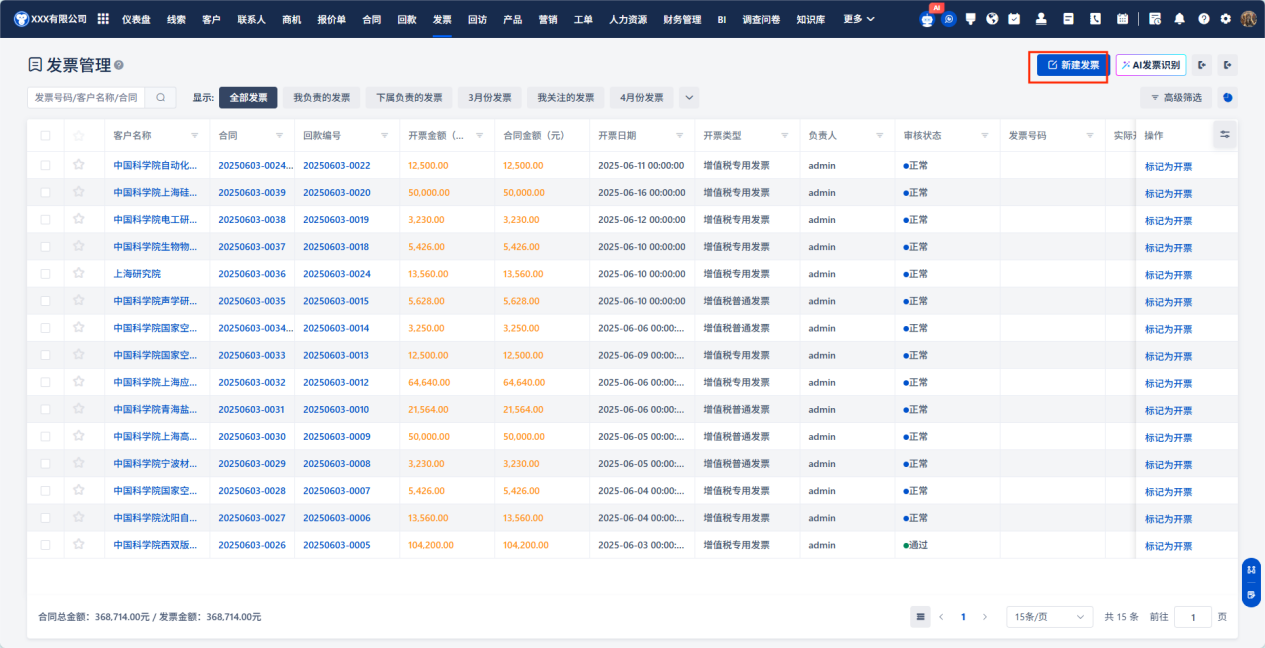Click the 2025-06-16 00:00:00 date cell
The width and height of the screenshot is (1265, 648).
coord(642,192)
